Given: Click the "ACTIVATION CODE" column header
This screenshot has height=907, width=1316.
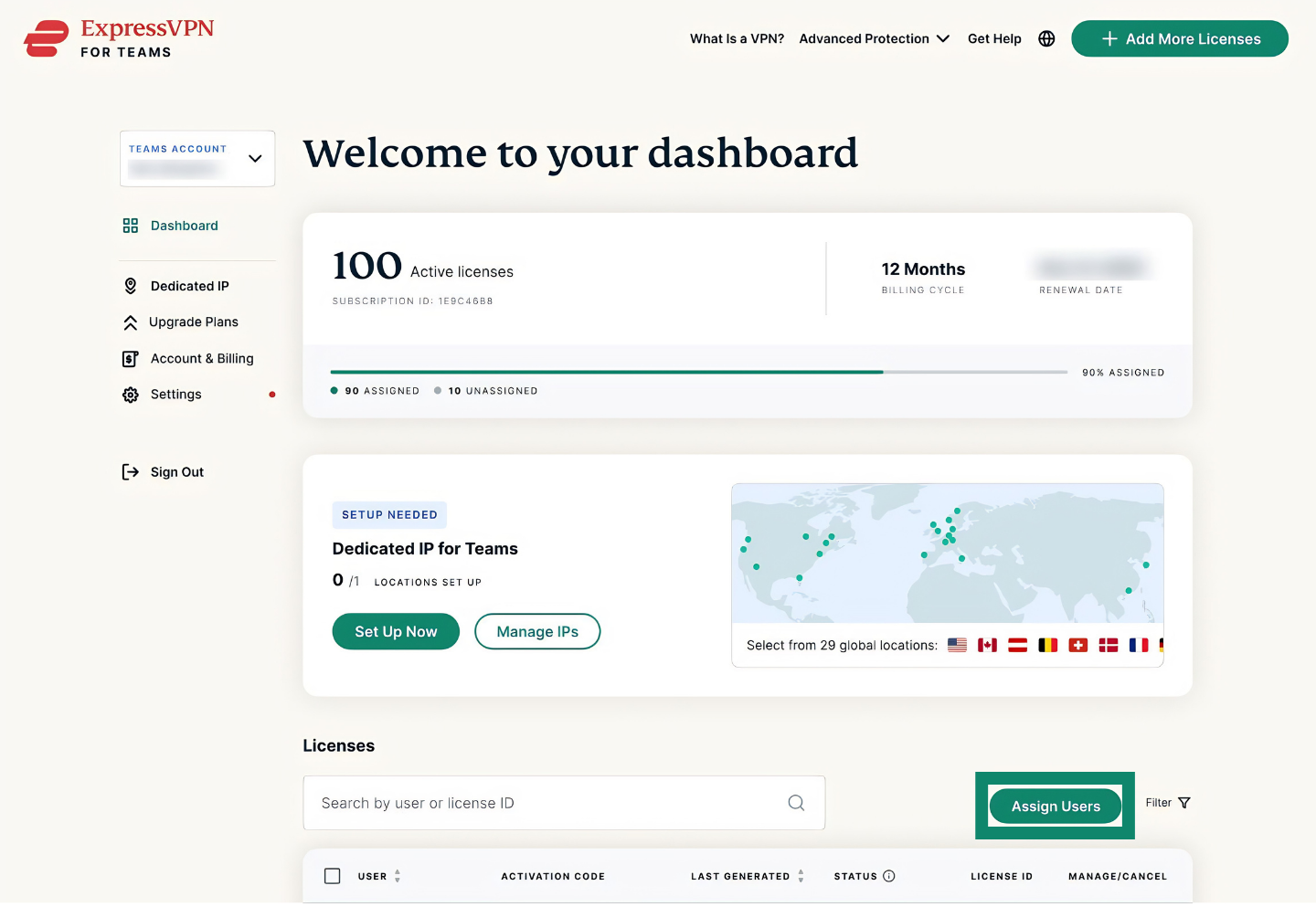Looking at the screenshot, I should click(x=553, y=876).
